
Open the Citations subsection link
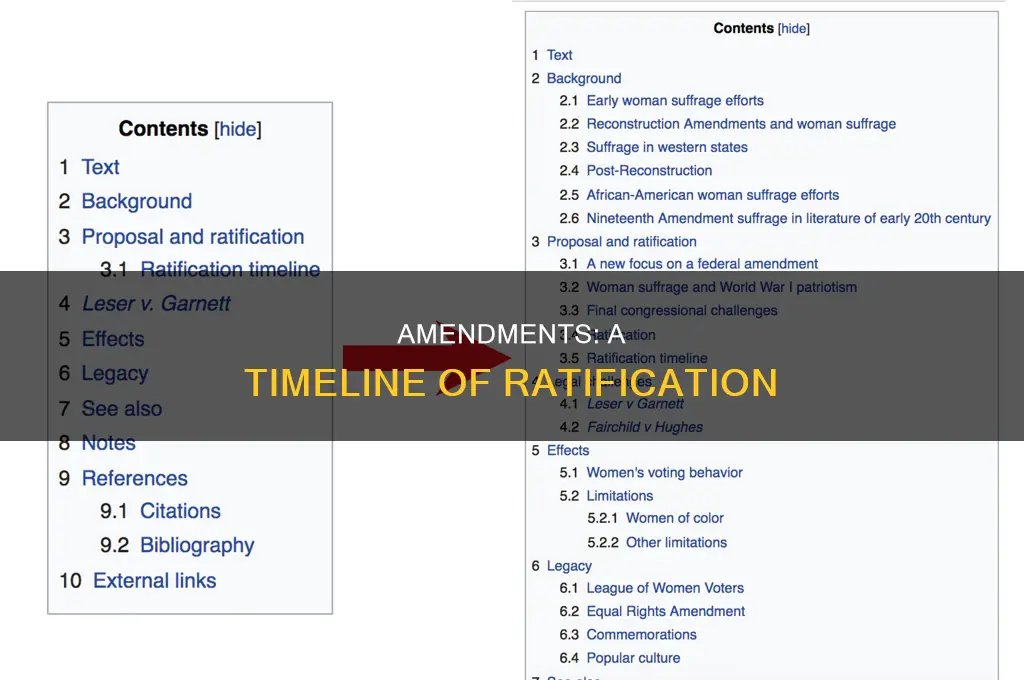coord(181,511)
